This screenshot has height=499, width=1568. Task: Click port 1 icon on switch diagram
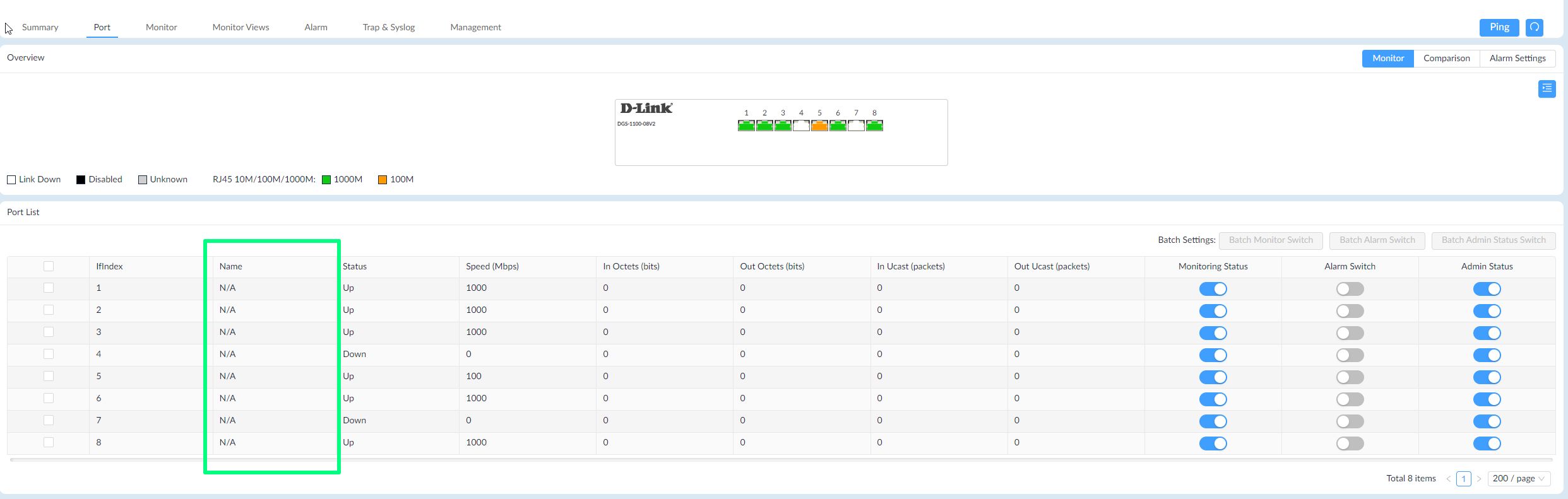746,126
